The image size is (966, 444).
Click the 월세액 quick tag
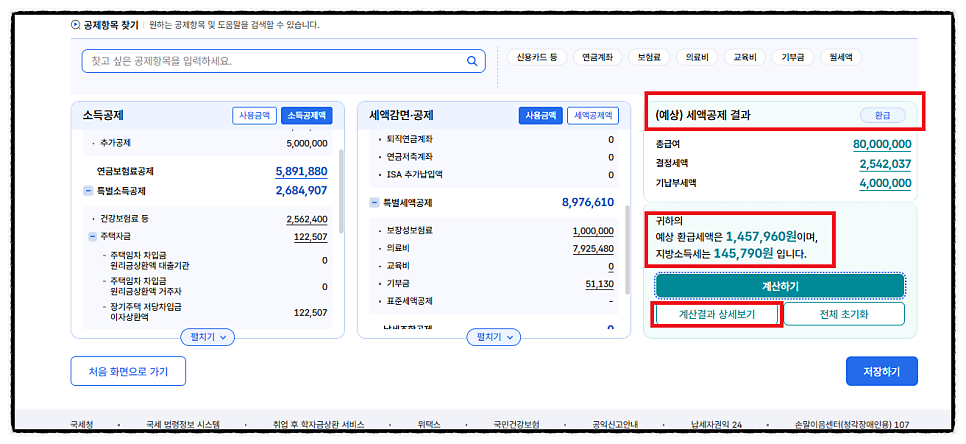click(x=841, y=57)
